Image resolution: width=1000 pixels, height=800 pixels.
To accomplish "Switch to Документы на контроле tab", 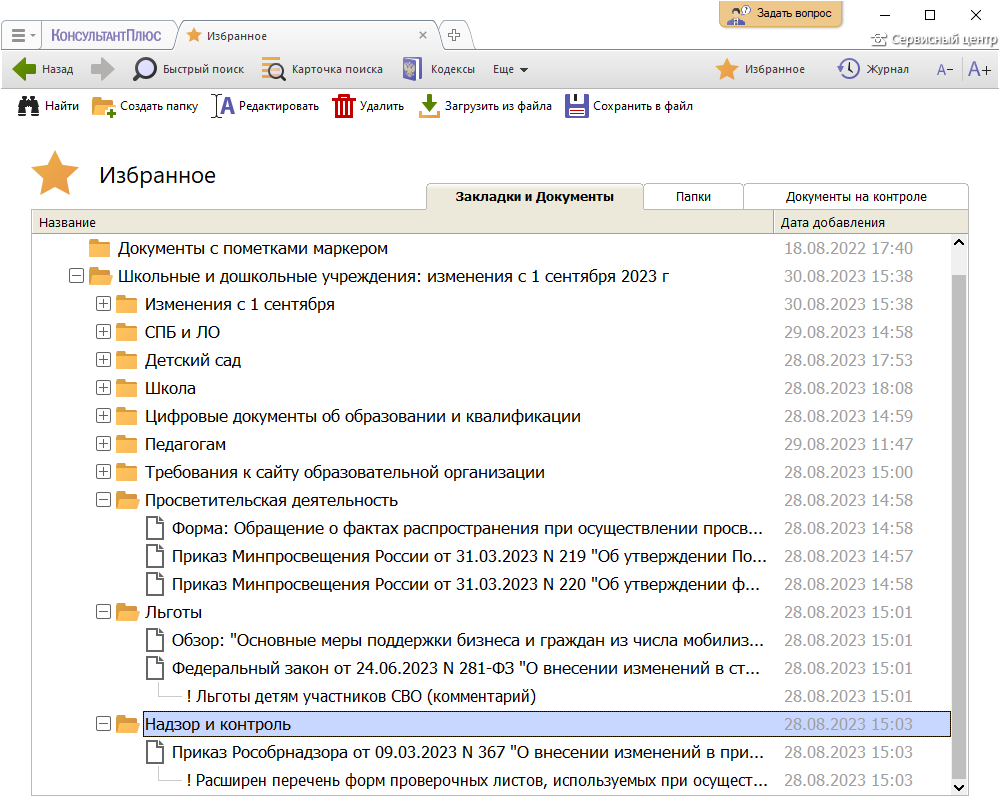I will [x=856, y=196].
